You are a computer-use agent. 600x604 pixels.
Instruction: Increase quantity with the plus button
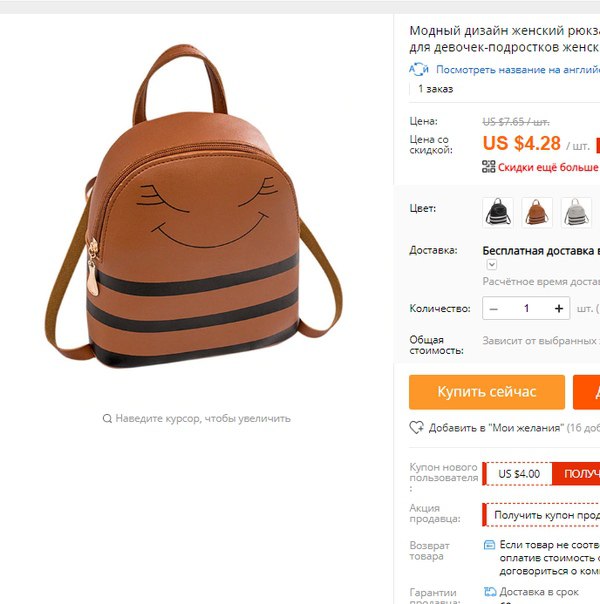pos(559,309)
